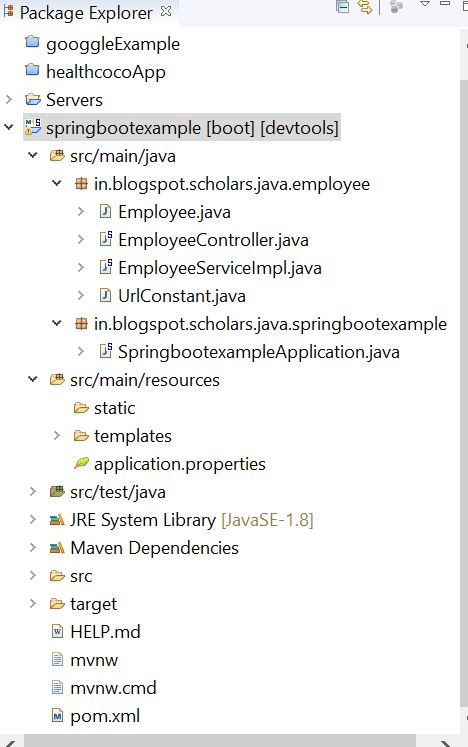Click the EmployeeController.java Spring class icon
468x747 pixels.
pyautogui.click(x=106, y=239)
